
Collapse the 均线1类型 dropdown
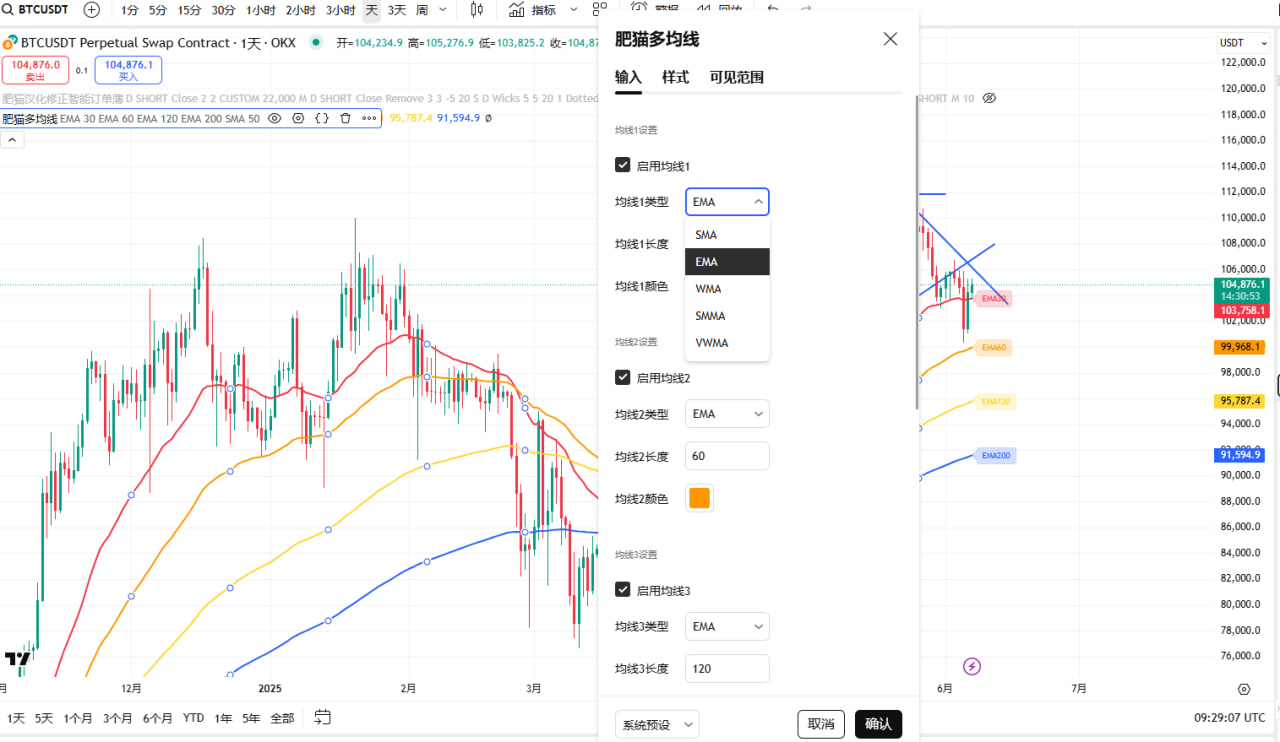pyautogui.click(x=727, y=202)
